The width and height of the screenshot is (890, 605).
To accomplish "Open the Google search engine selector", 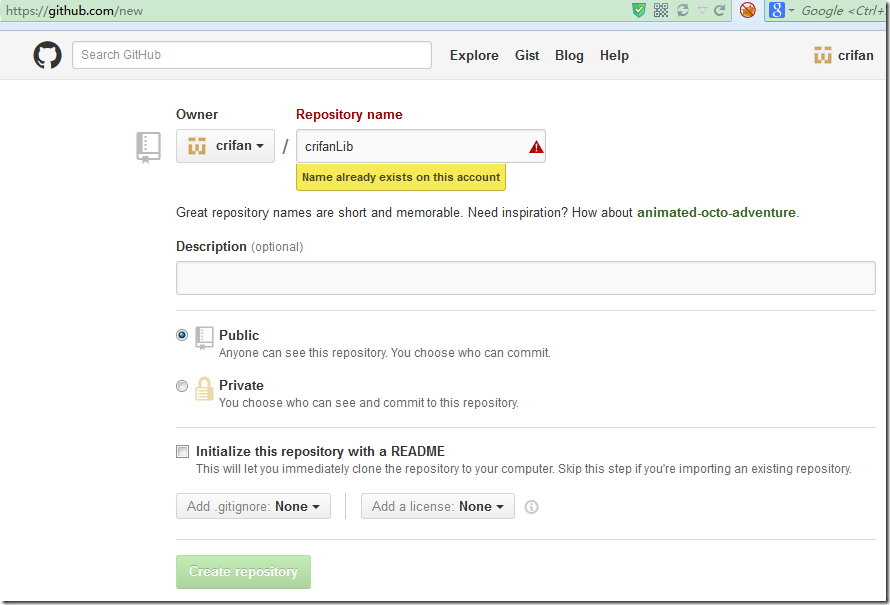I will pos(781,10).
